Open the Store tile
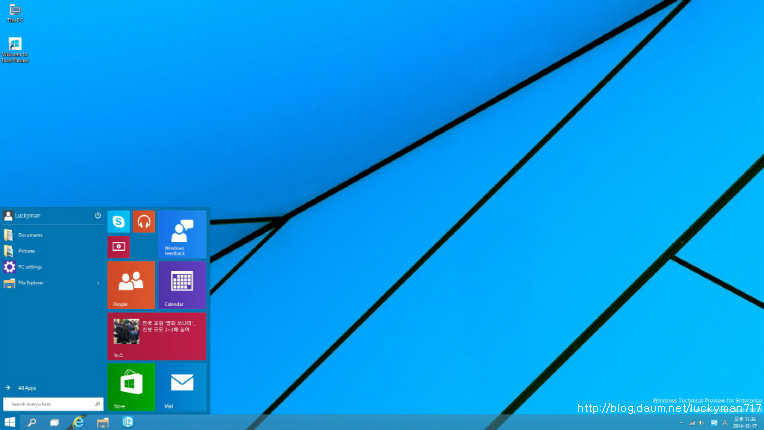Image resolution: width=764 pixels, height=430 pixels. pyautogui.click(x=131, y=387)
